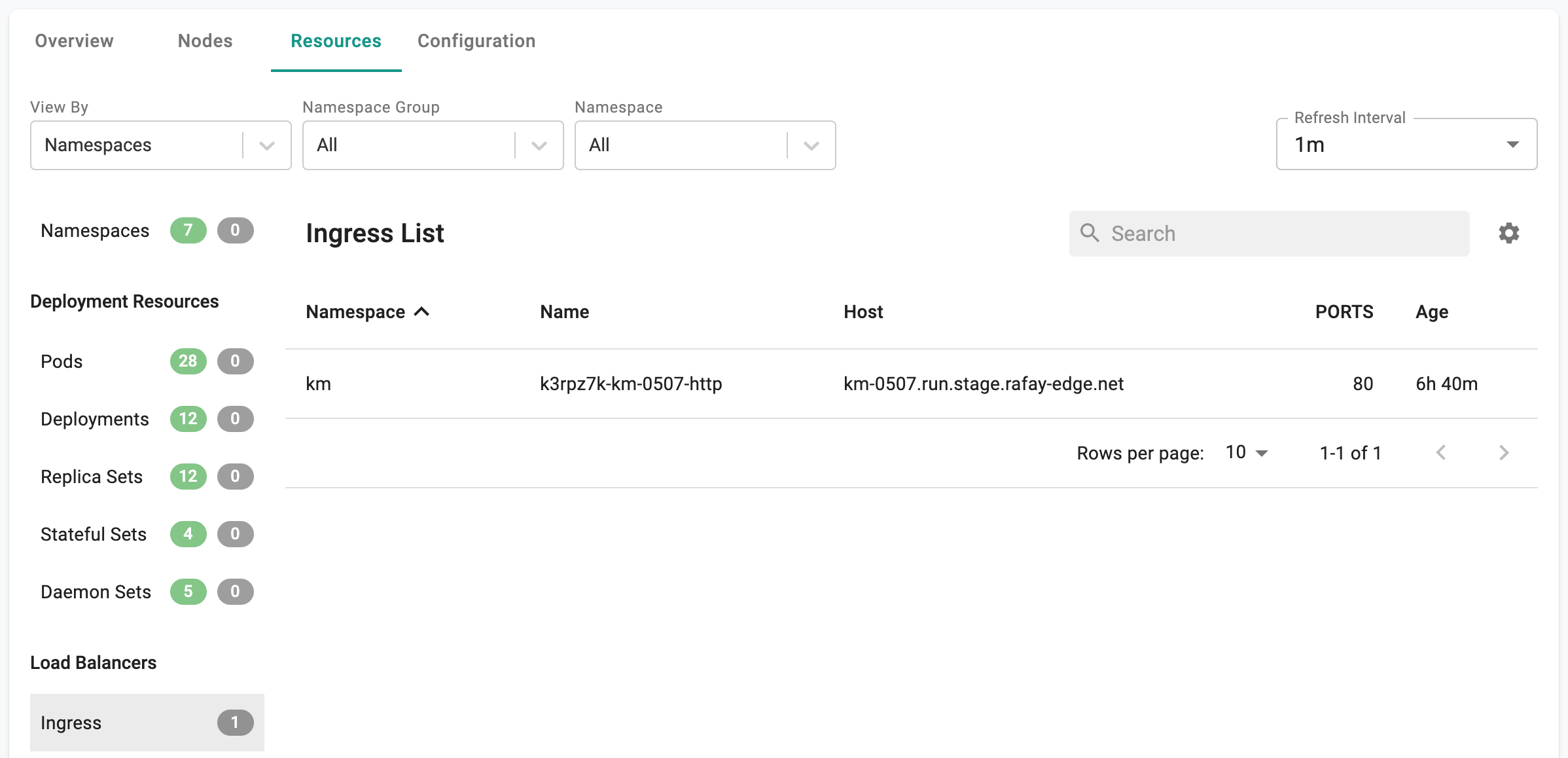The height and width of the screenshot is (758, 1568).
Task: Click the PORTS column header
Action: (1344, 312)
